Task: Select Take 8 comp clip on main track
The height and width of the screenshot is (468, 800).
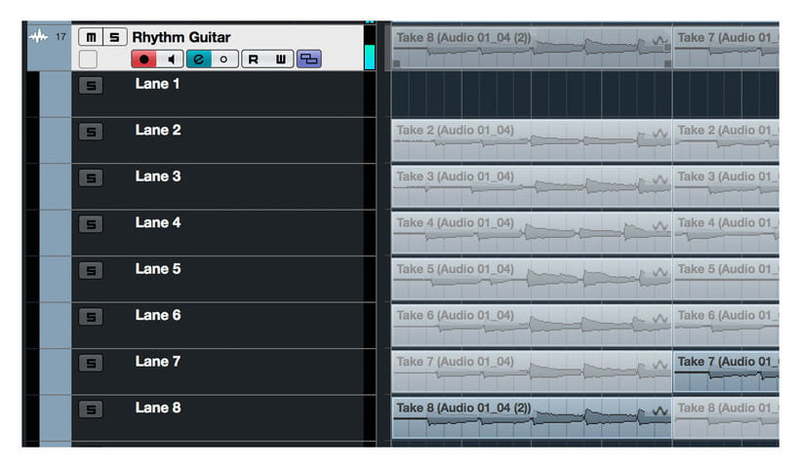Action: [x=532, y=48]
